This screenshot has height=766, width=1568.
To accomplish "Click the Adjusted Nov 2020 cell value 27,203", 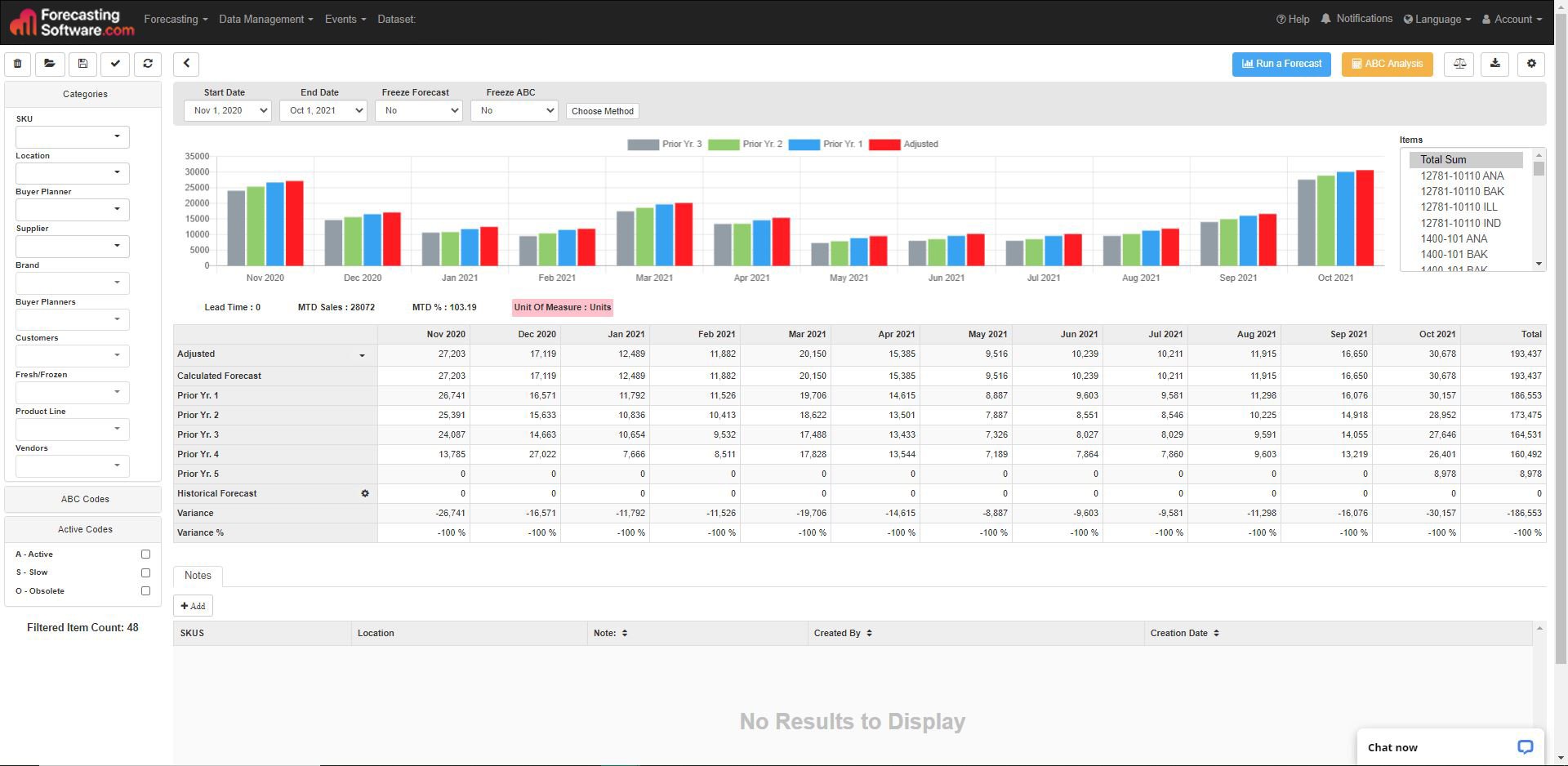I will point(452,354).
